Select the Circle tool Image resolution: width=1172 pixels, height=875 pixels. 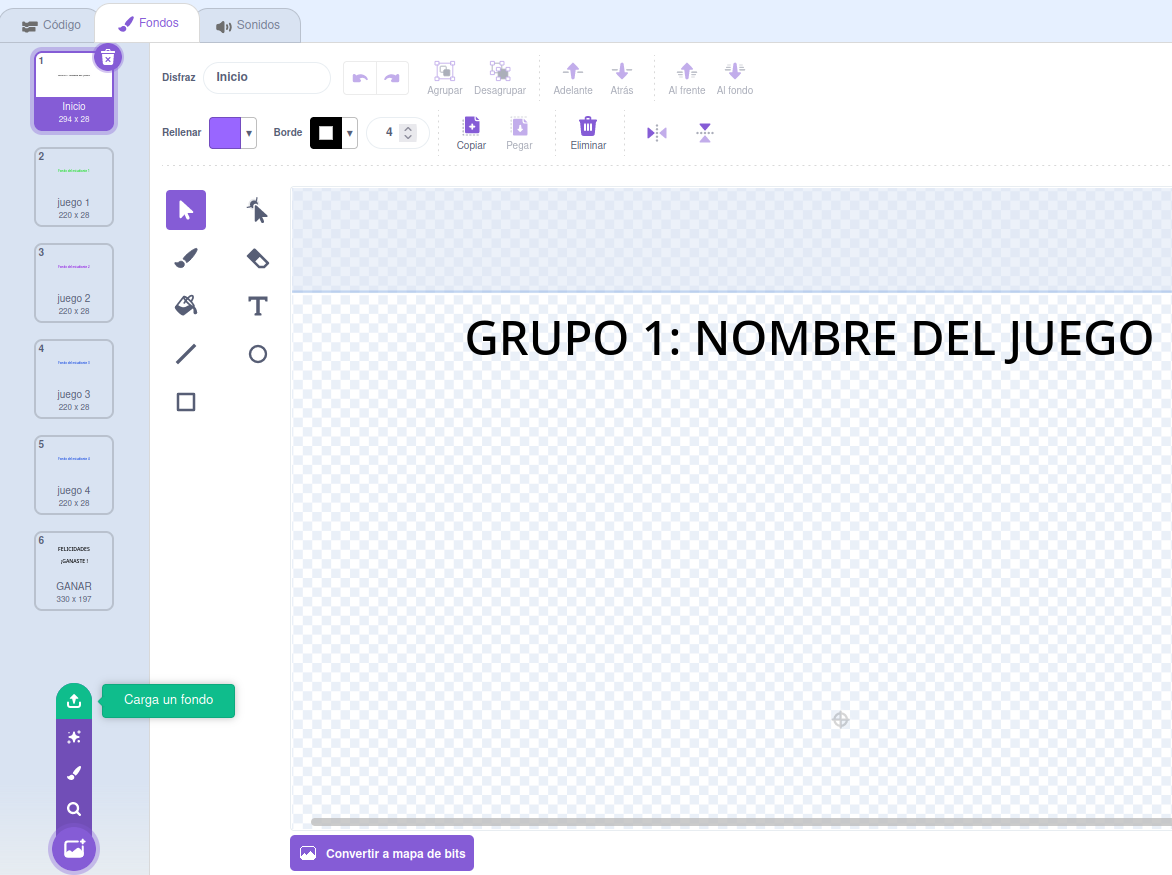point(257,354)
